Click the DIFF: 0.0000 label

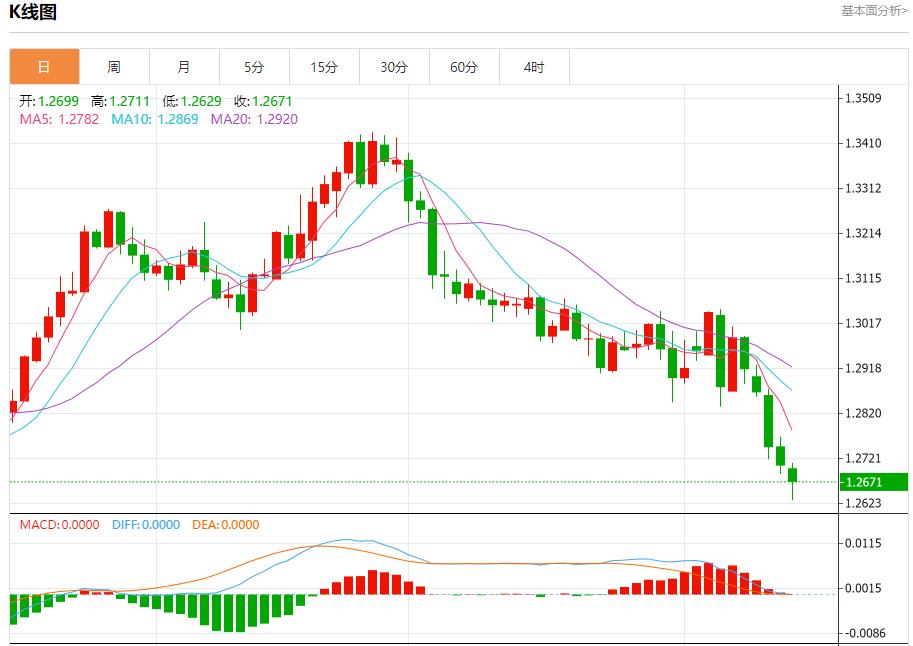point(147,525)
